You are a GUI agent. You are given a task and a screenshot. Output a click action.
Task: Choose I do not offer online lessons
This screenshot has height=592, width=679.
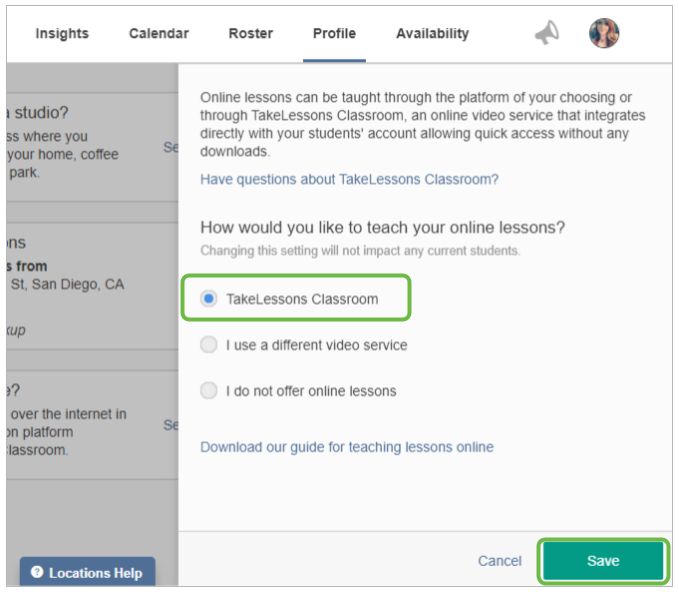point(209,391)
